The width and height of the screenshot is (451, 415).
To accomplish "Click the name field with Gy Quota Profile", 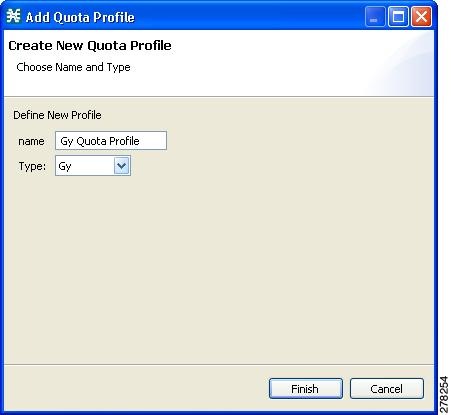I will tap(111, 141).
